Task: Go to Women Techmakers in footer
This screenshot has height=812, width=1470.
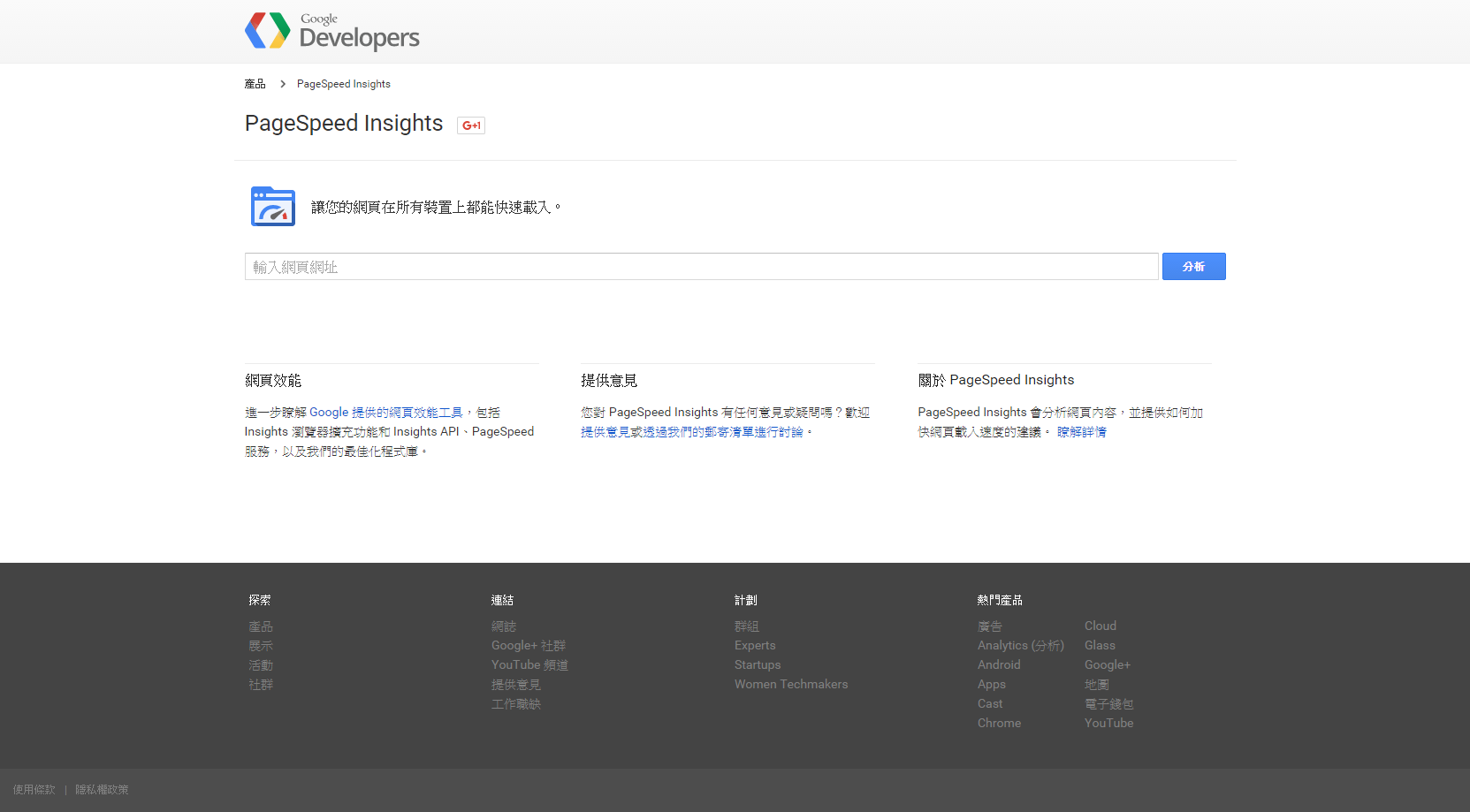Action: click(790, 685)
